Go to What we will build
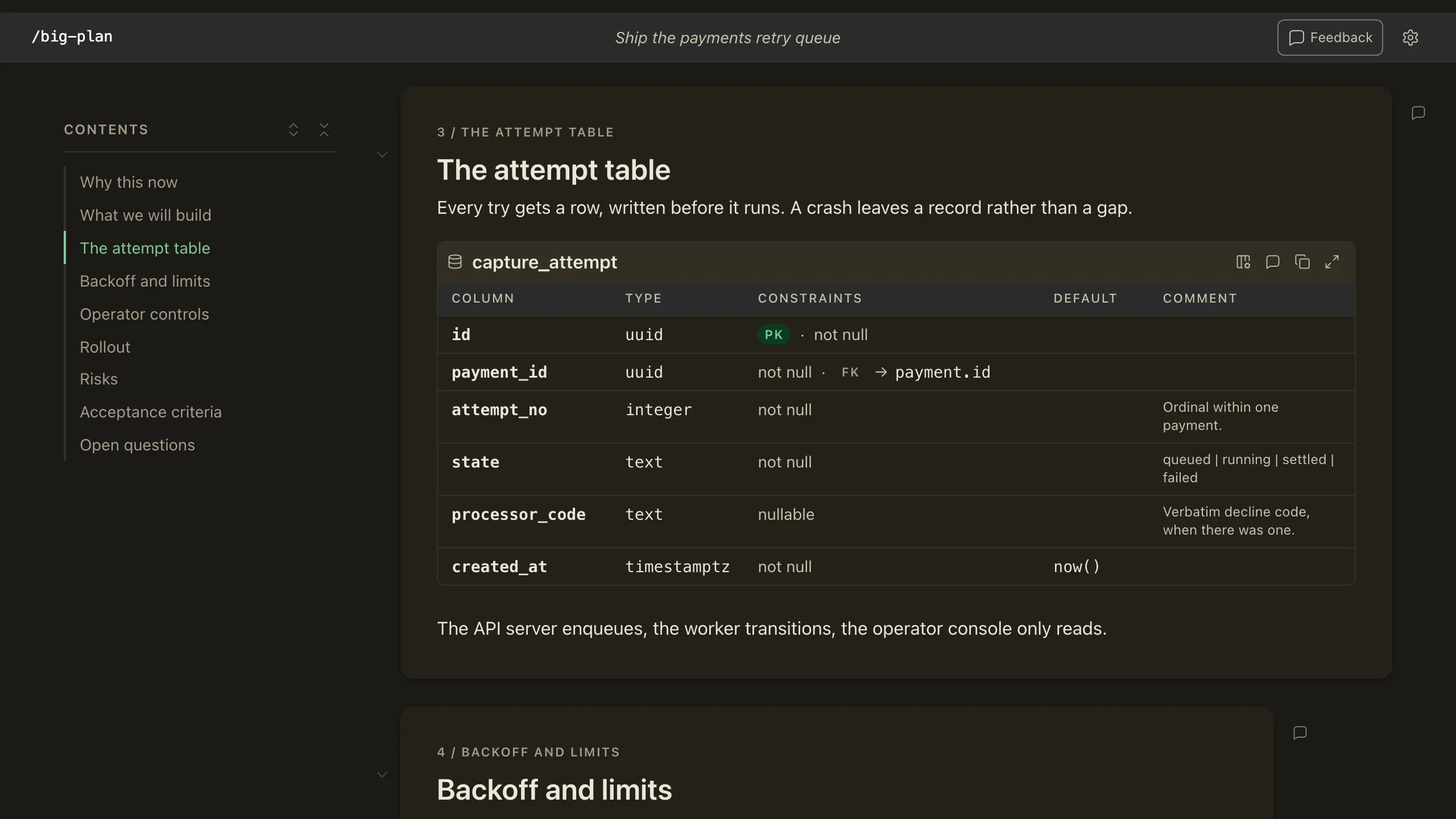 click(146, 215)
